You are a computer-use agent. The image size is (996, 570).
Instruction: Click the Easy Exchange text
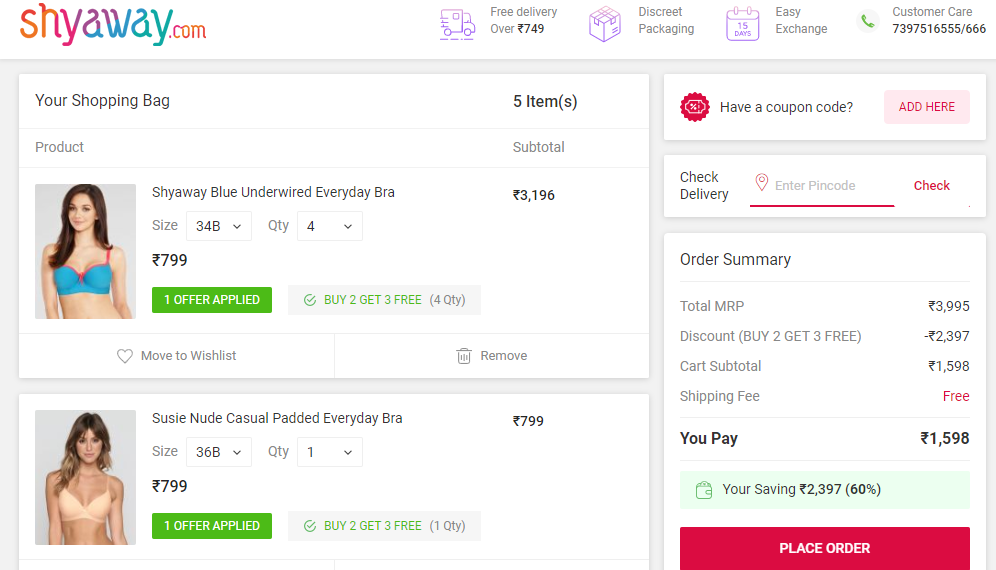click(801, 20)
